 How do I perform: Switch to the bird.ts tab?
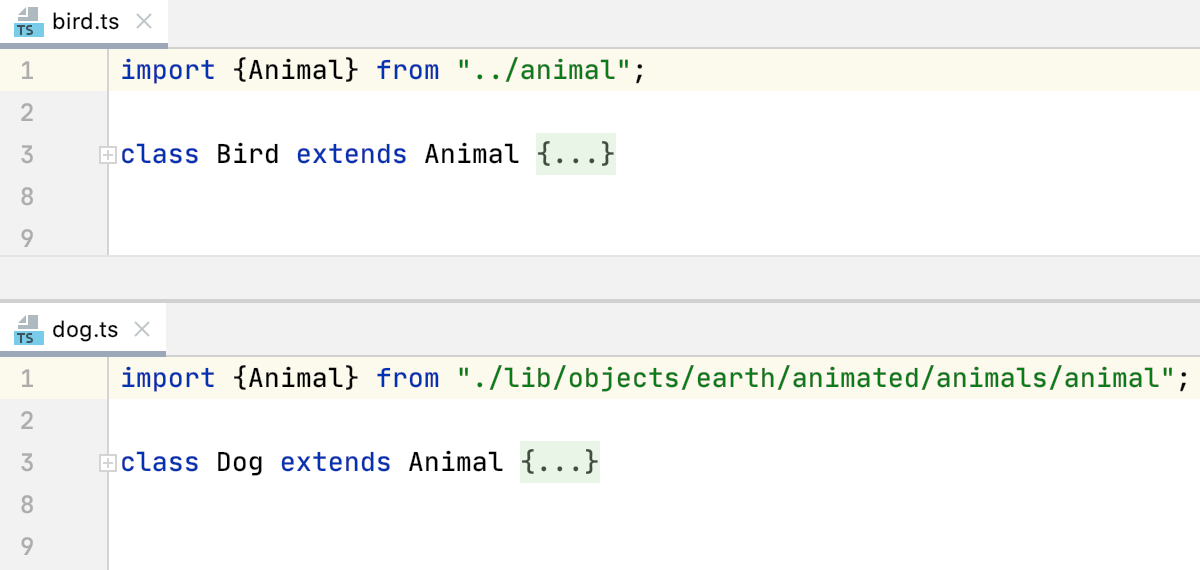coord(85,22)
